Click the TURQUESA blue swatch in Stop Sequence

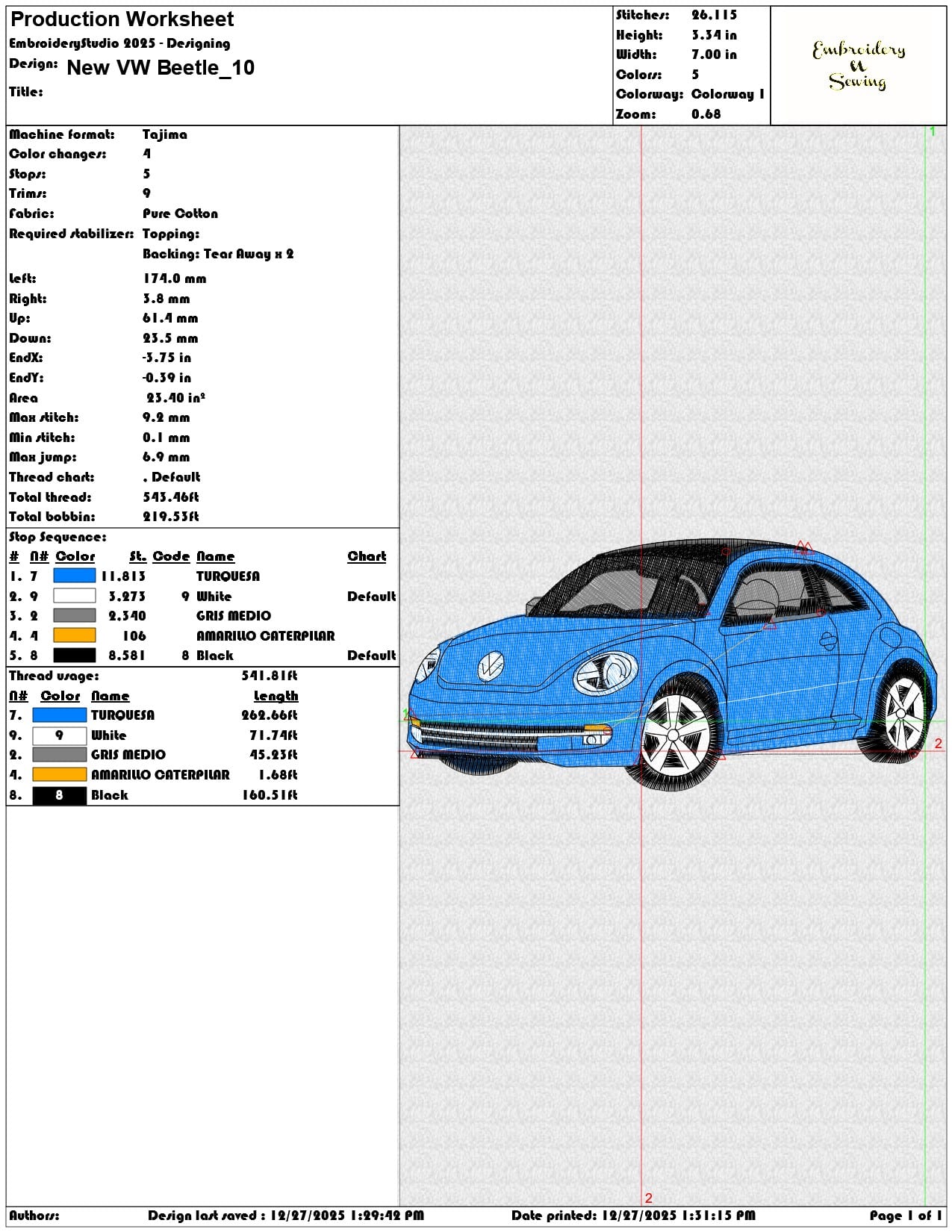coord(75,576)
